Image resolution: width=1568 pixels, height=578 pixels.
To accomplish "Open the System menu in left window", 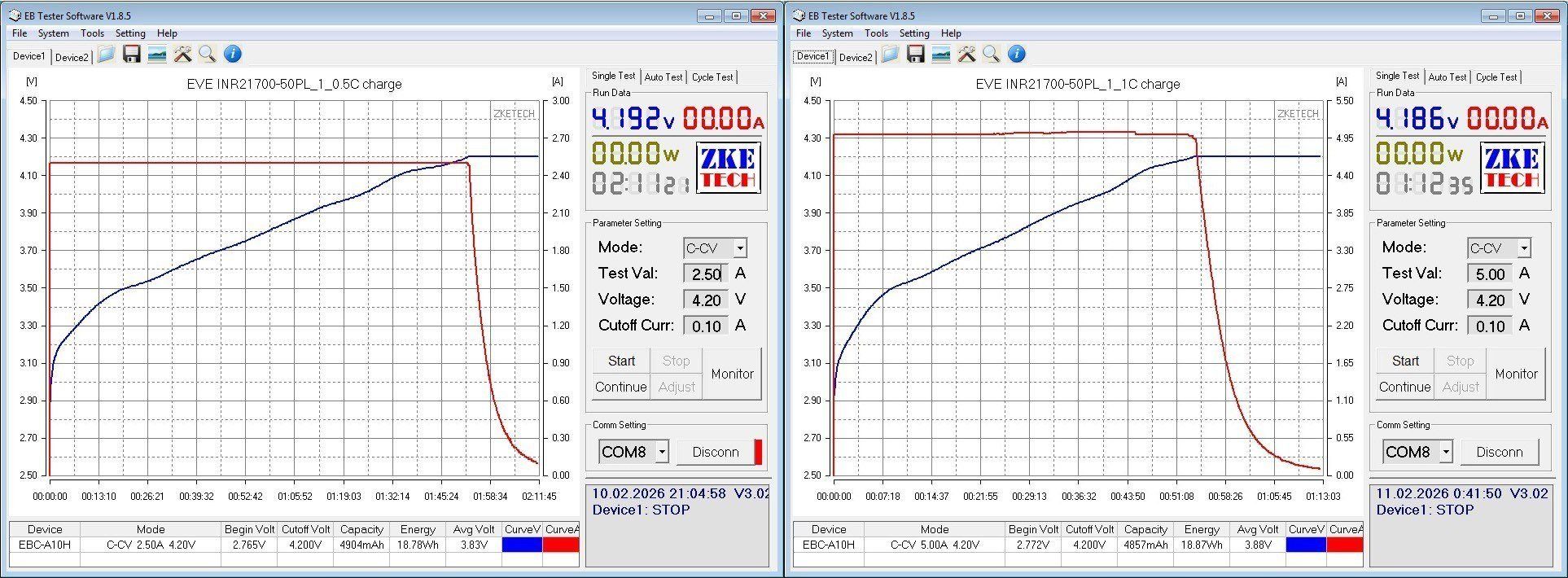I will coord(53,33).
